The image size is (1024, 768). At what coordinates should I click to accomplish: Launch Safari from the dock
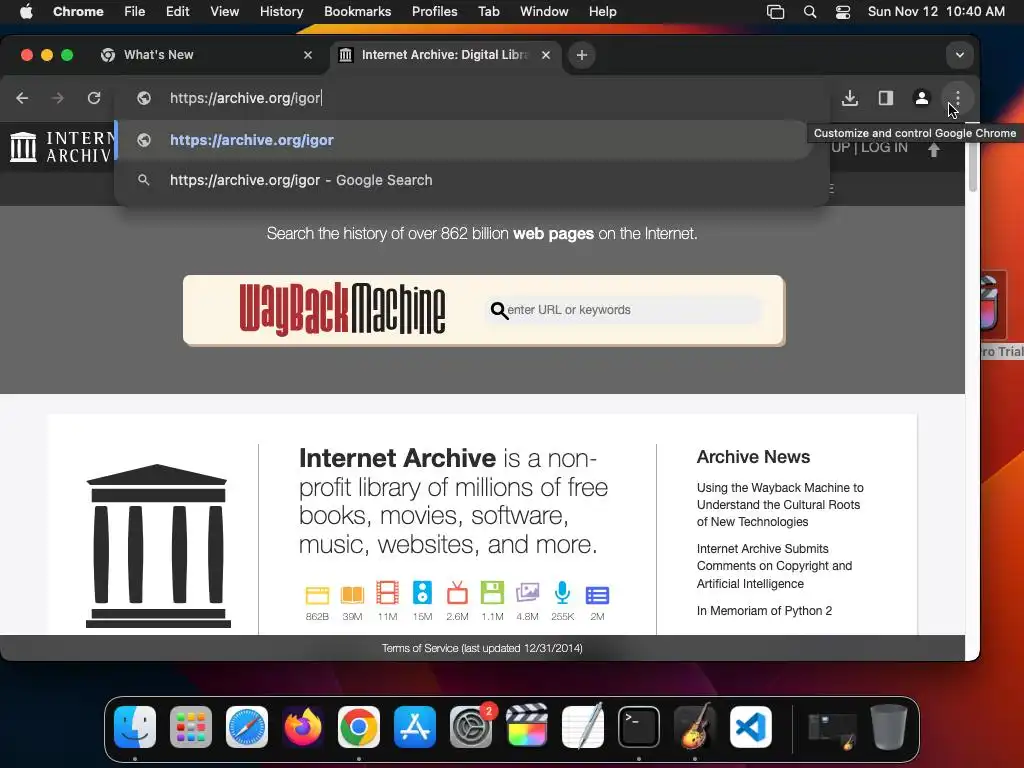[x=247, y=727]
